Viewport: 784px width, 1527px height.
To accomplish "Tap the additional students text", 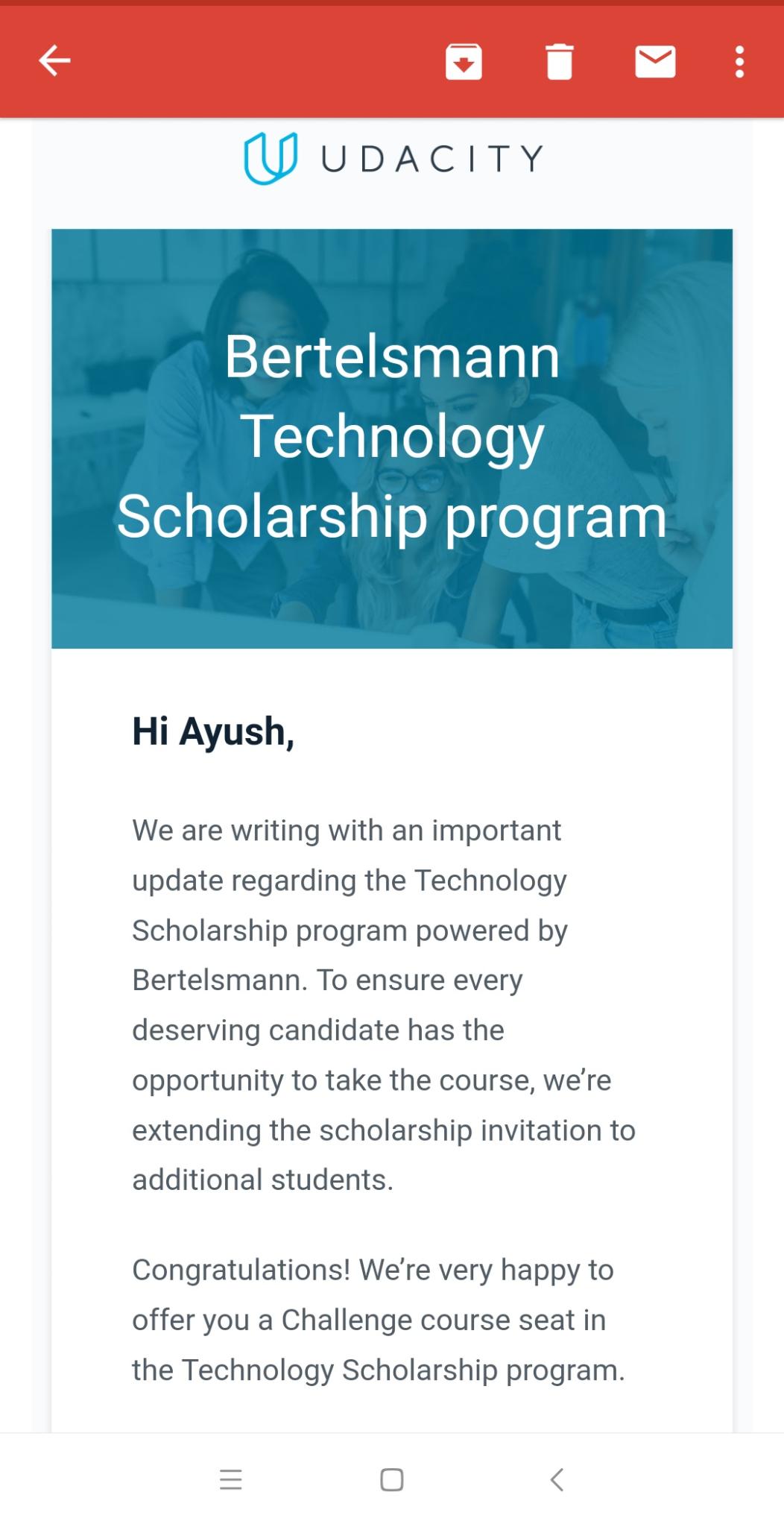I will click(x=262, y=1180).
